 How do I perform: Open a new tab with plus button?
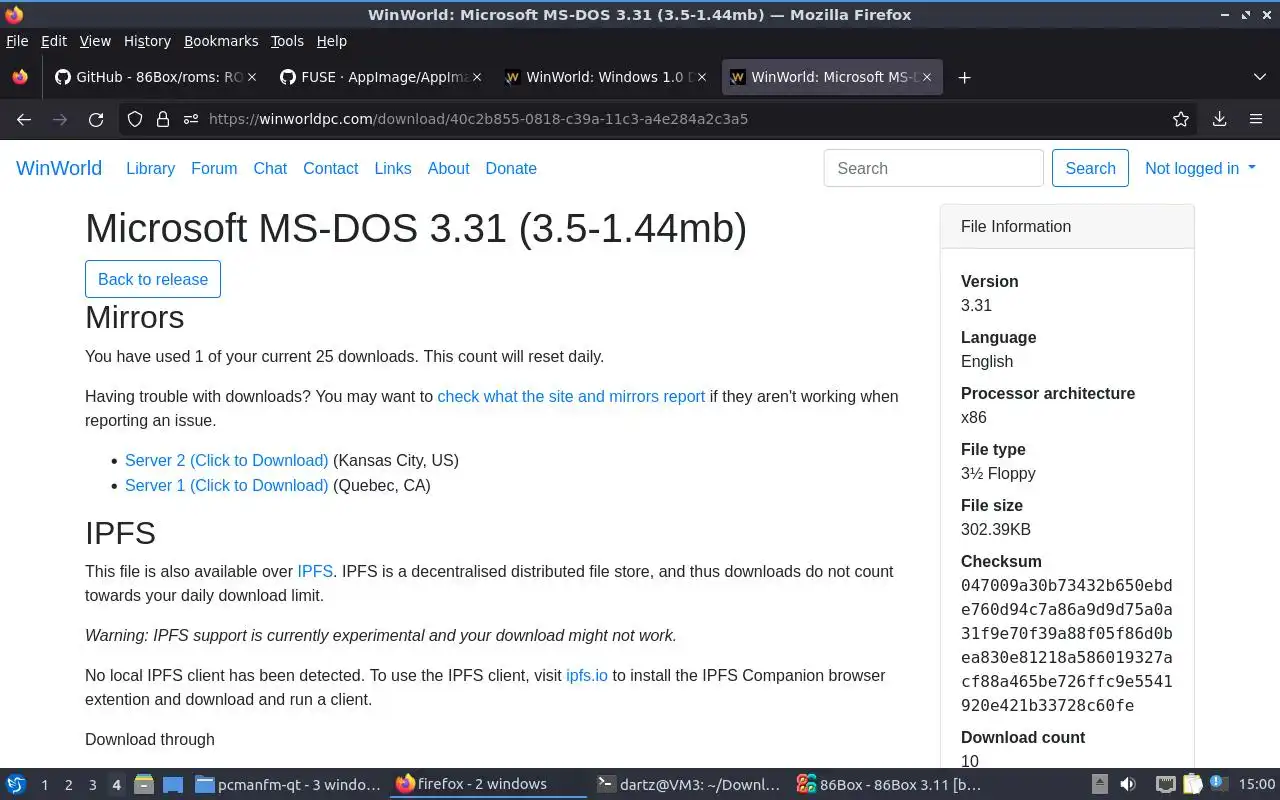[964, 77]
